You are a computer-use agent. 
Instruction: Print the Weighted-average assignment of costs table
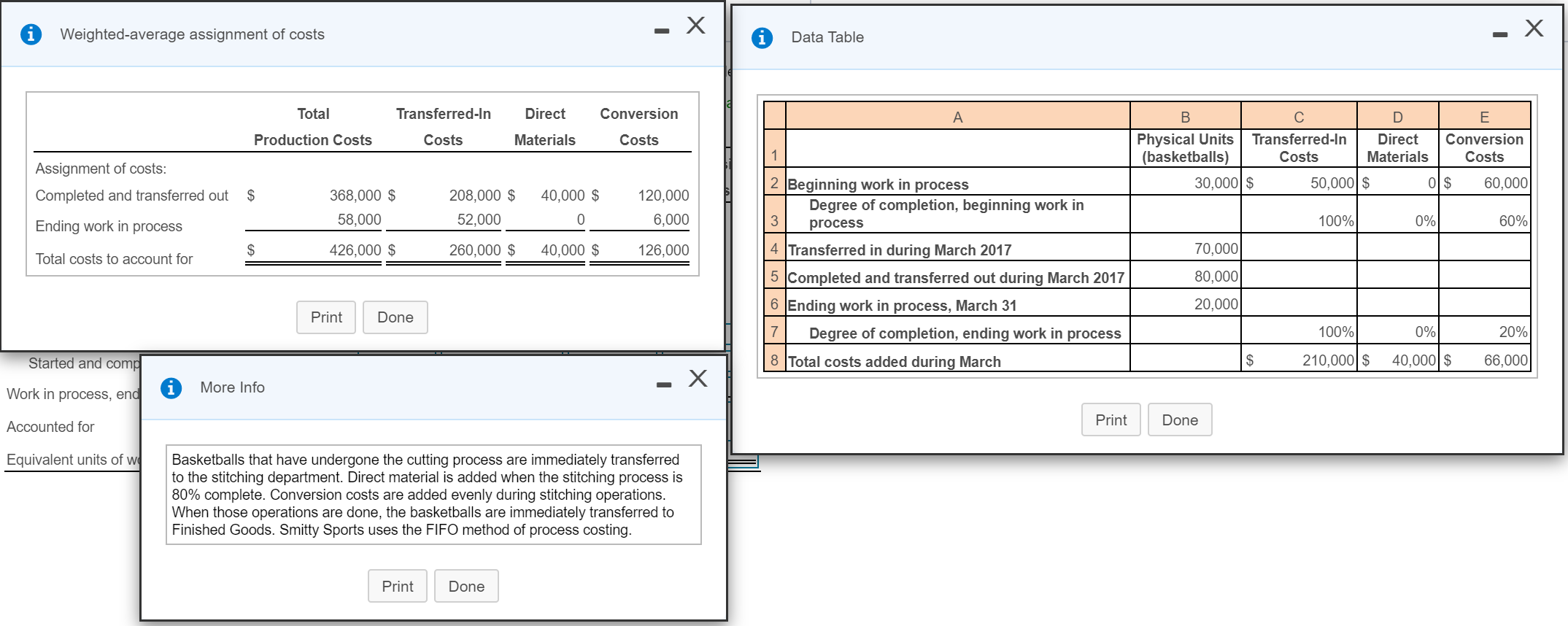pos(326,317)
